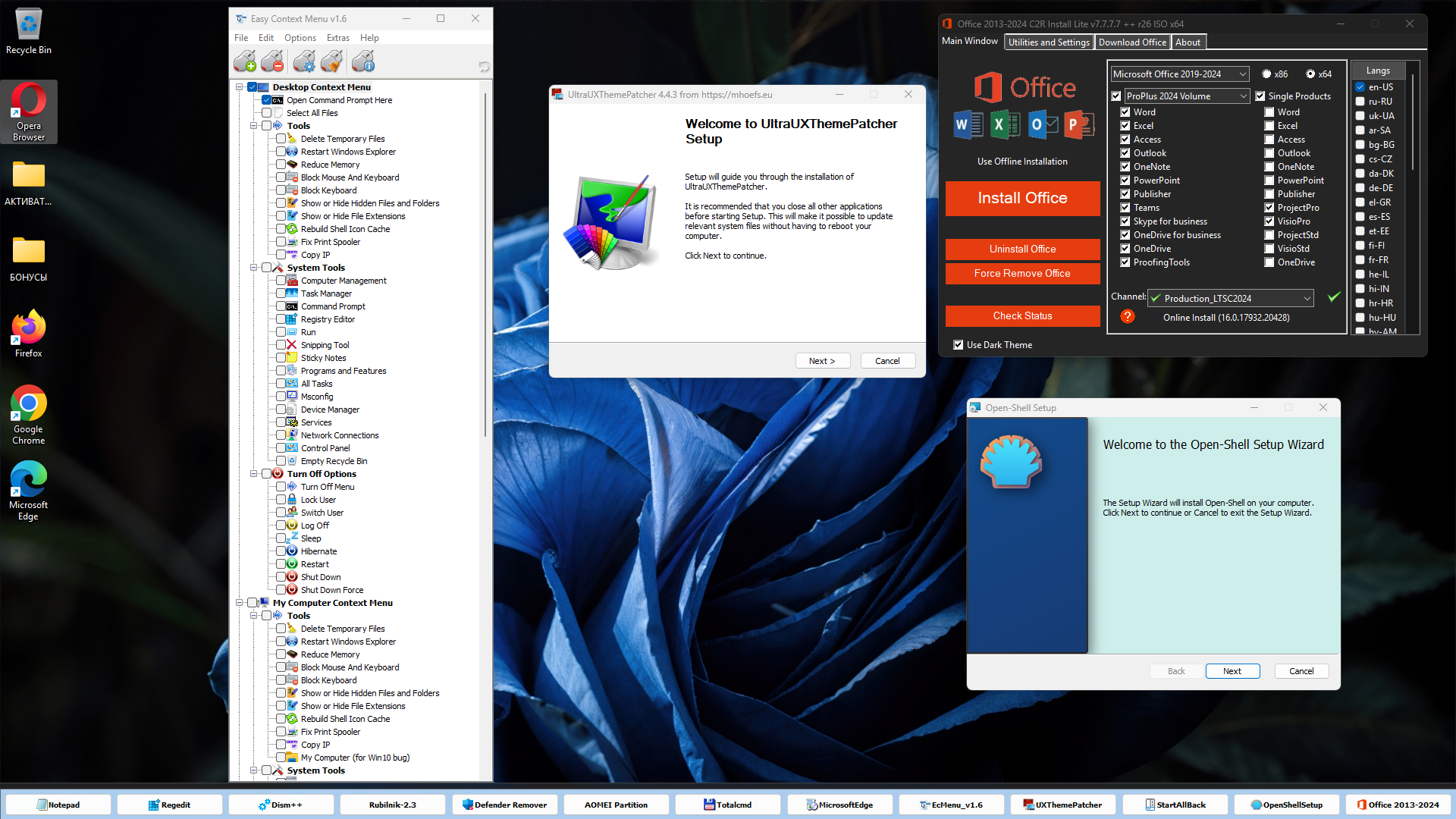Select the Shut Down Force tree row
This screenshot has width=1456, height=819.
pos(332,590)
